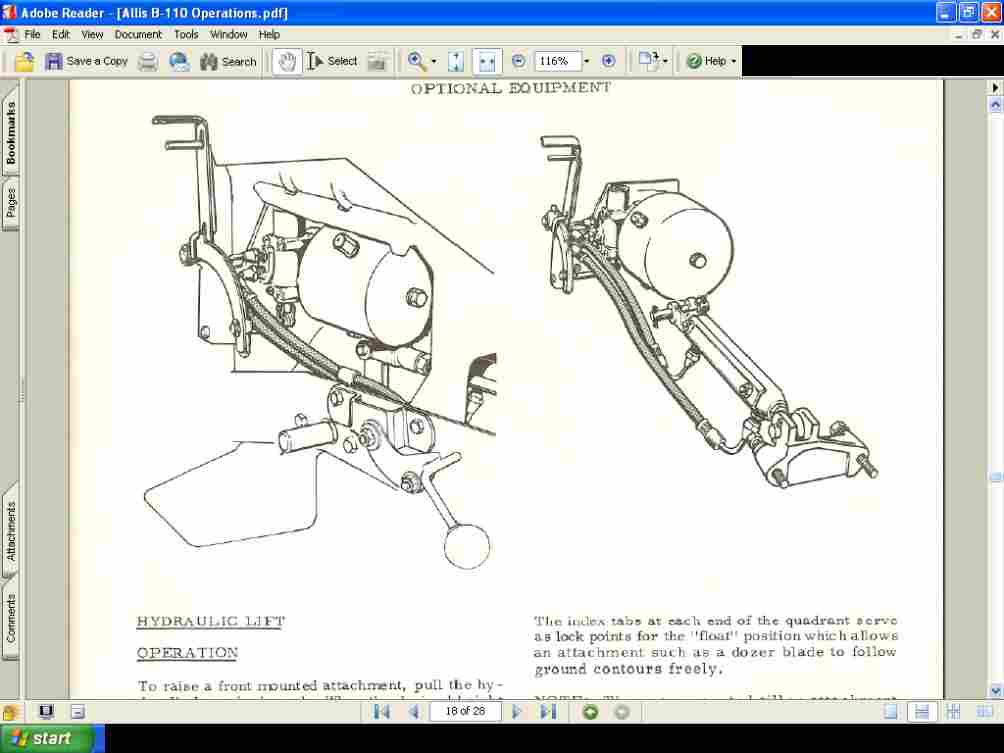Select the Hand tool

click(x=287, y=61)
